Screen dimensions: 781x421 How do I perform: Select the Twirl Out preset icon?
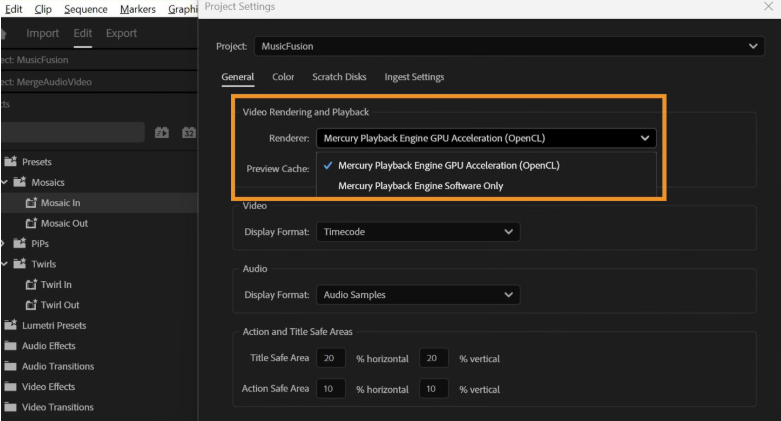tap(31, 305)
